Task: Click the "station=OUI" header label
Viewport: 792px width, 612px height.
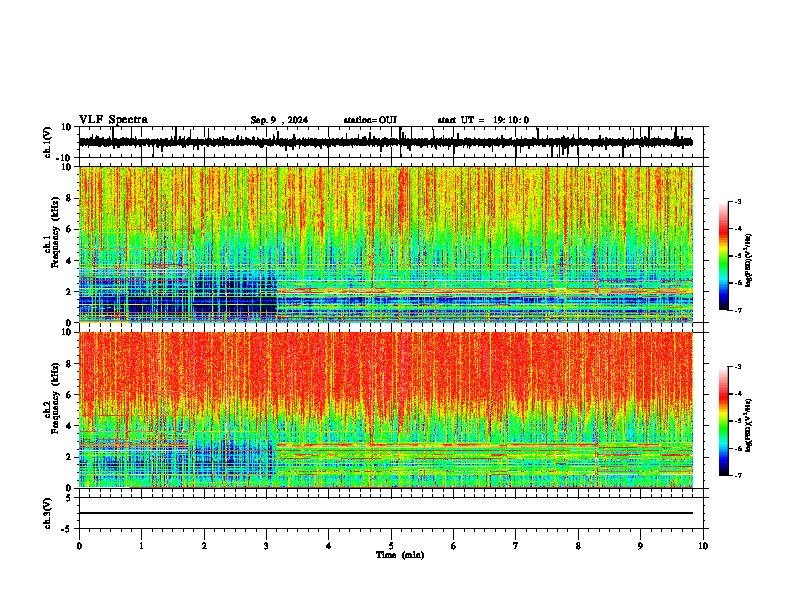Action: click(x=370, y=120)
